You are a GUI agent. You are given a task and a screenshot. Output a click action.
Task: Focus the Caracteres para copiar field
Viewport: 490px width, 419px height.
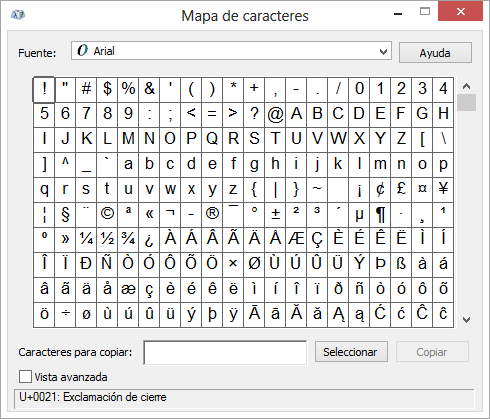click(225, 352)
